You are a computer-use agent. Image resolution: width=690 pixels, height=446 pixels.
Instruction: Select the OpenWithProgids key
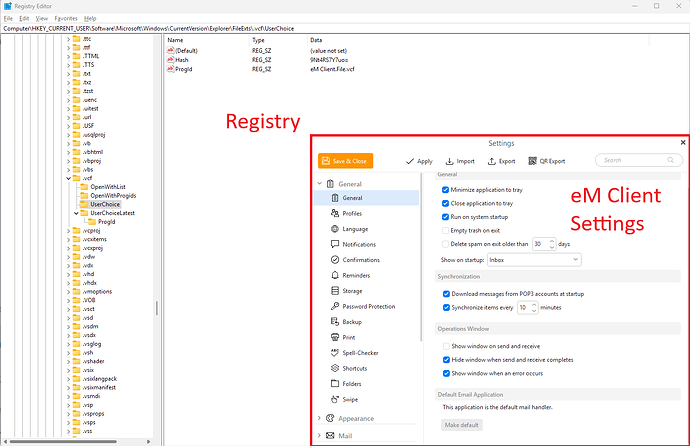click(113, 196)
